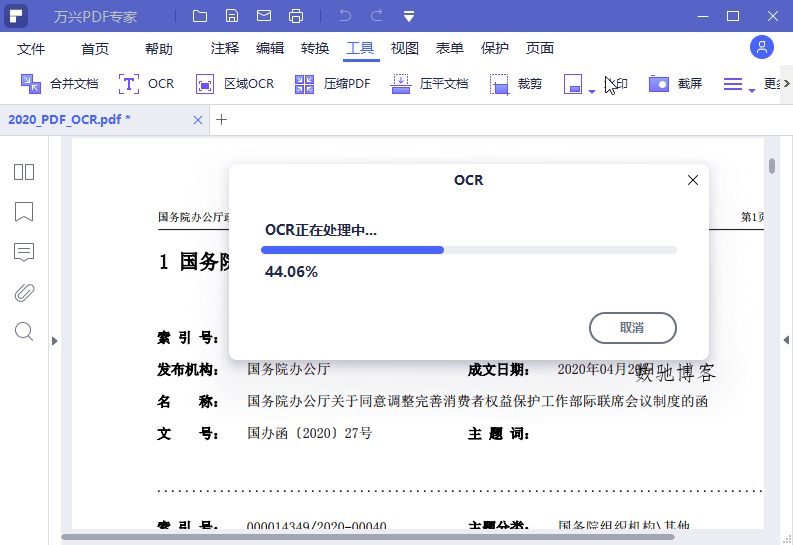Viewport: 793px width, 545px height.
Task: Open 帮助 menu
Action: pyautogui.click(x=159, y=49)
